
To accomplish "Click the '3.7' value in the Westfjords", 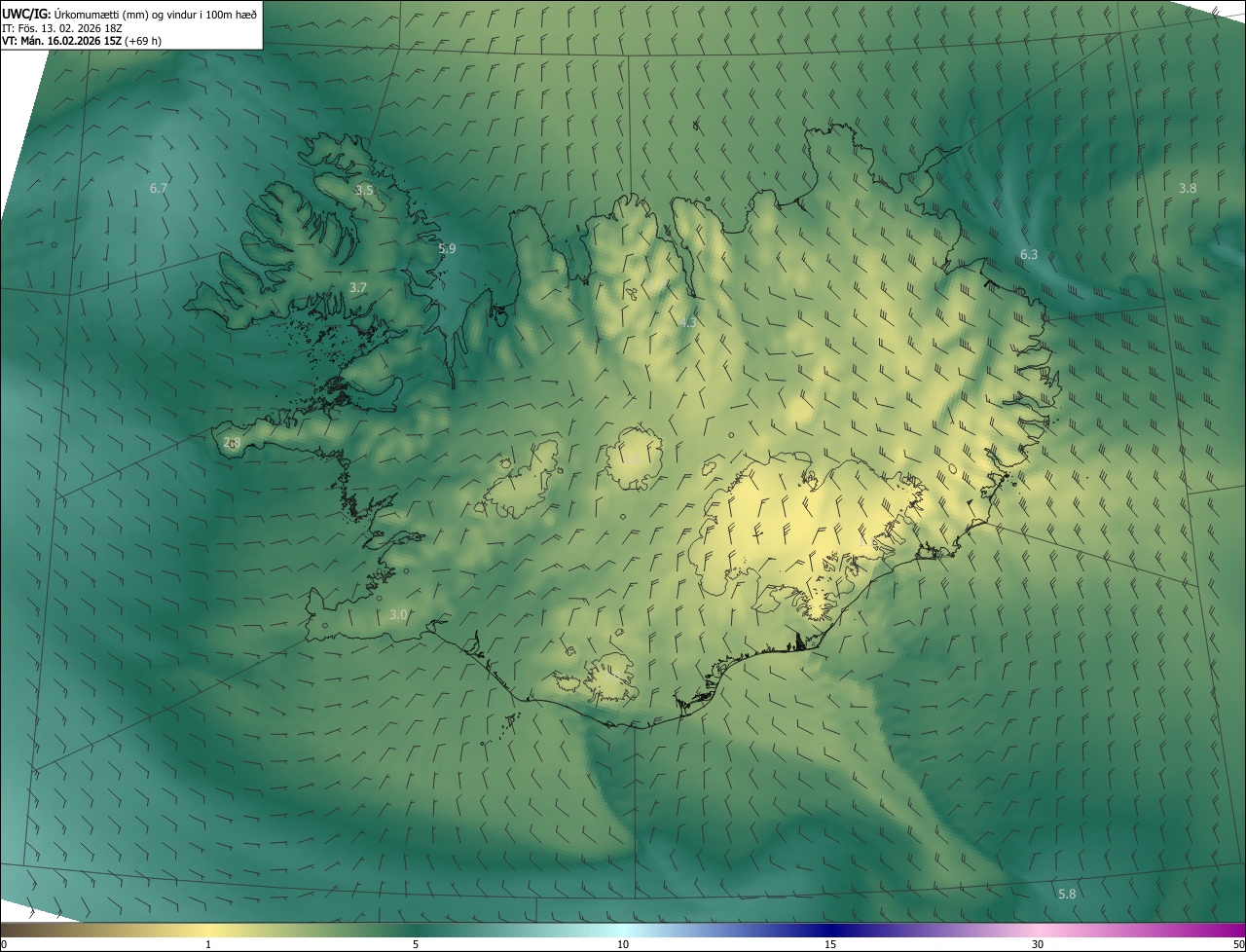I will coord(358,287).
